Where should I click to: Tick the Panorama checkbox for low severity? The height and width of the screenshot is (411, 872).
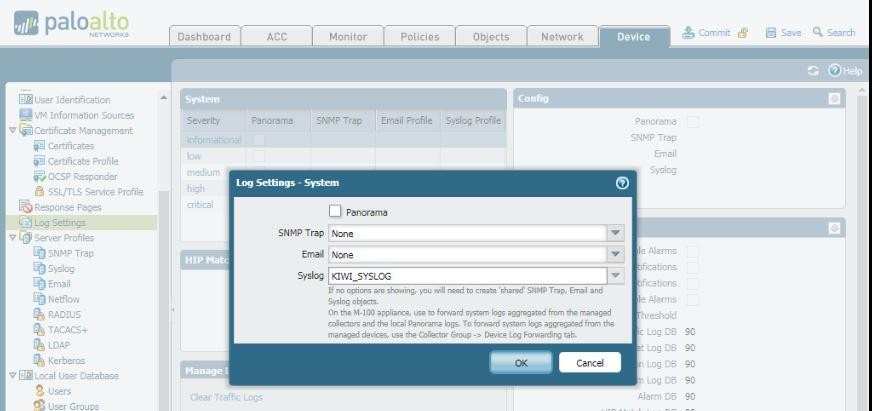click(x=258, y=156)
